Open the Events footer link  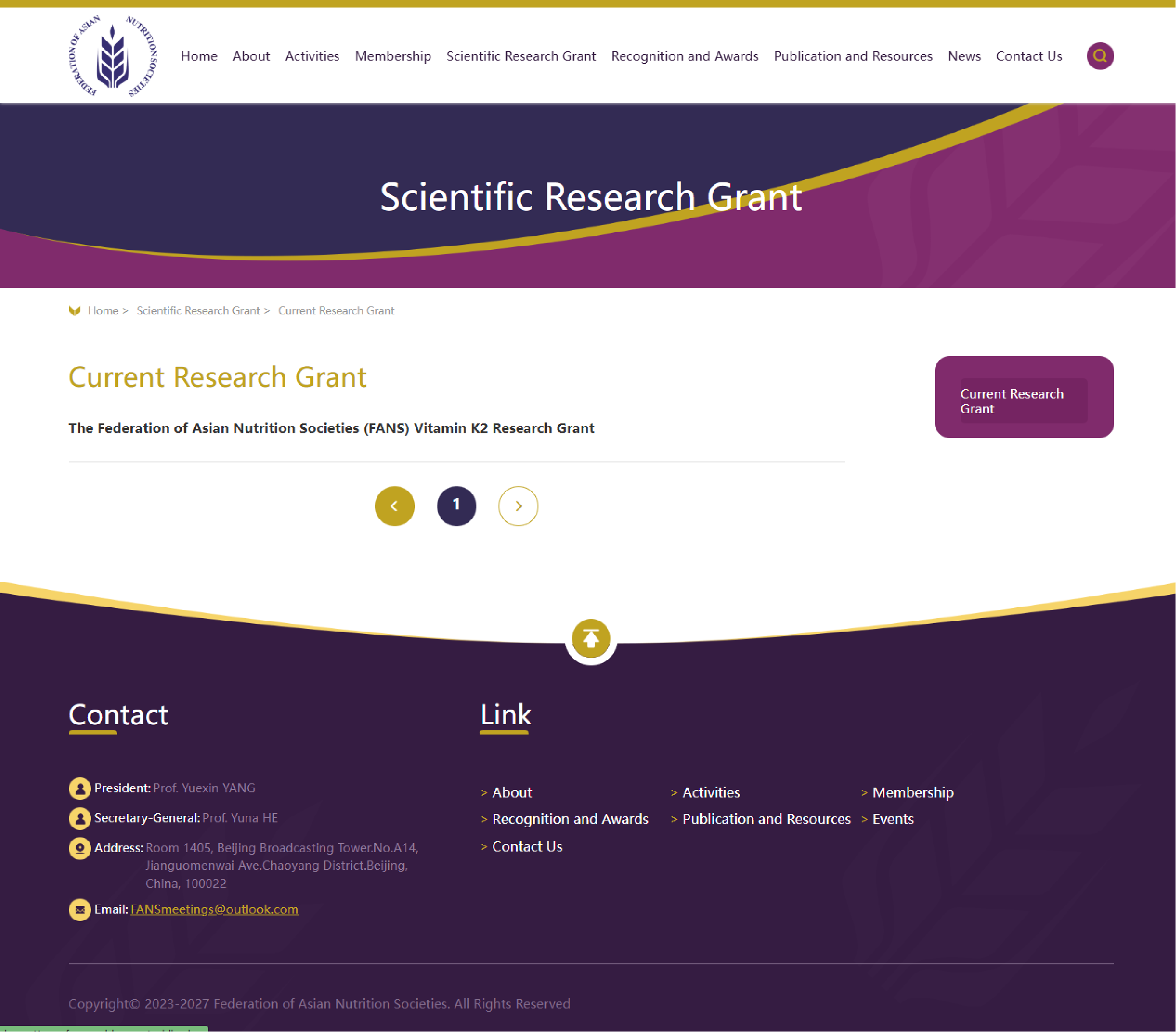click(x=893, y=819)
